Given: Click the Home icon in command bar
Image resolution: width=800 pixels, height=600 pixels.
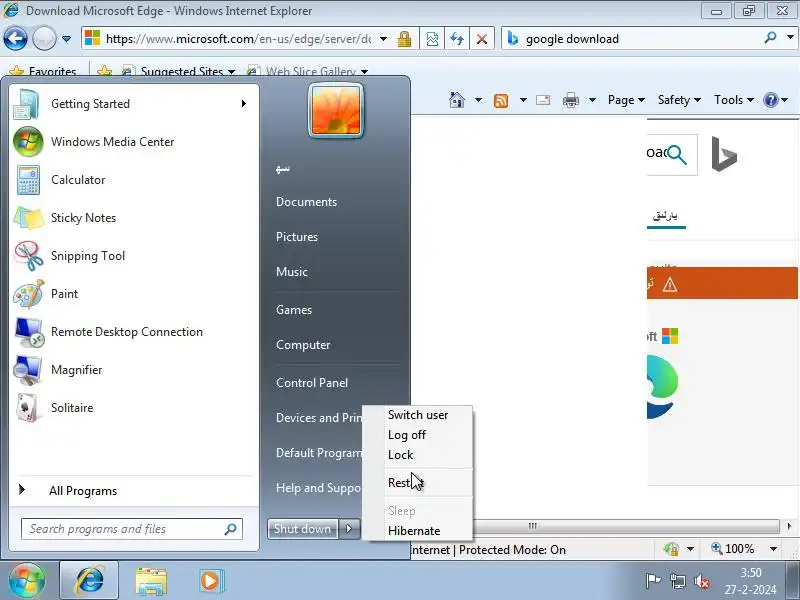Looking at the screenshot, I should pos(457,100).
